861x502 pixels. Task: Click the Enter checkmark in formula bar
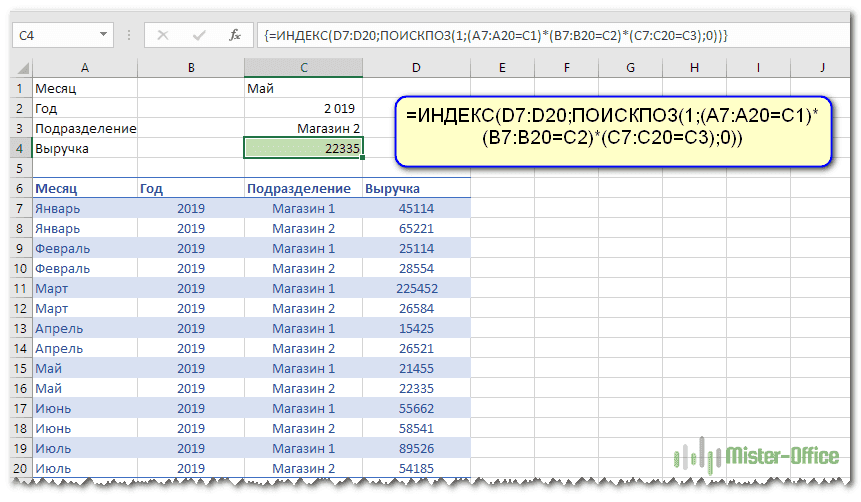tap(199, 35)
